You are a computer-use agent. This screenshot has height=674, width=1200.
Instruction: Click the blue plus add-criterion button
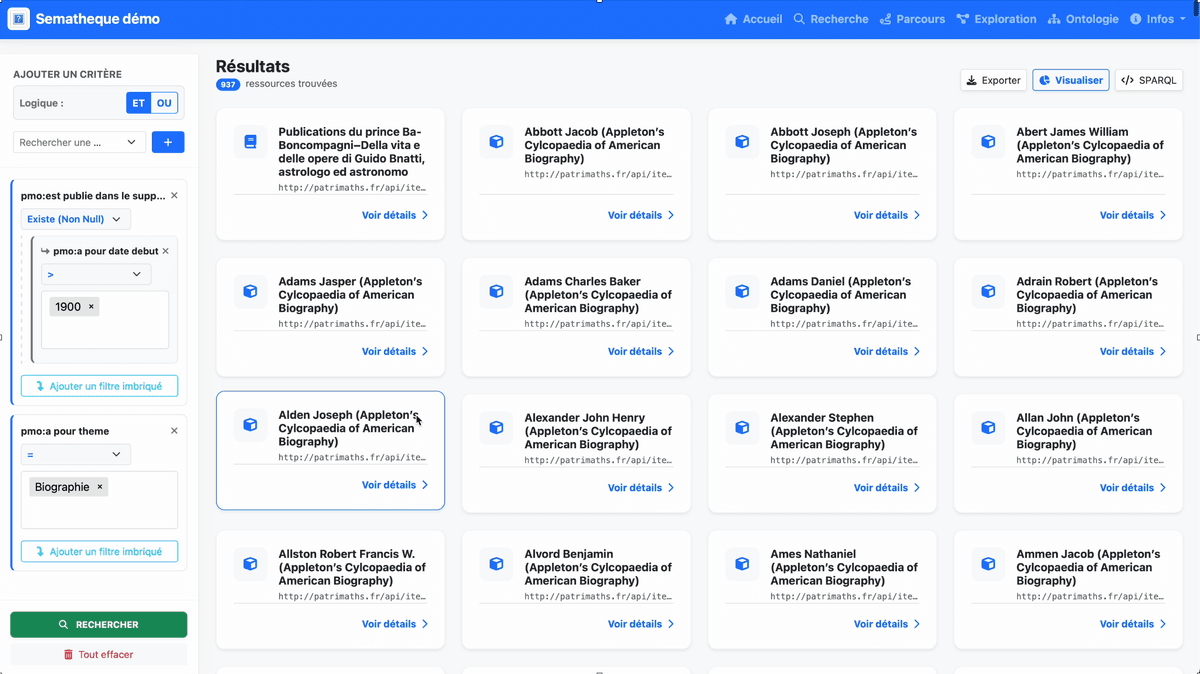point(168,142)
